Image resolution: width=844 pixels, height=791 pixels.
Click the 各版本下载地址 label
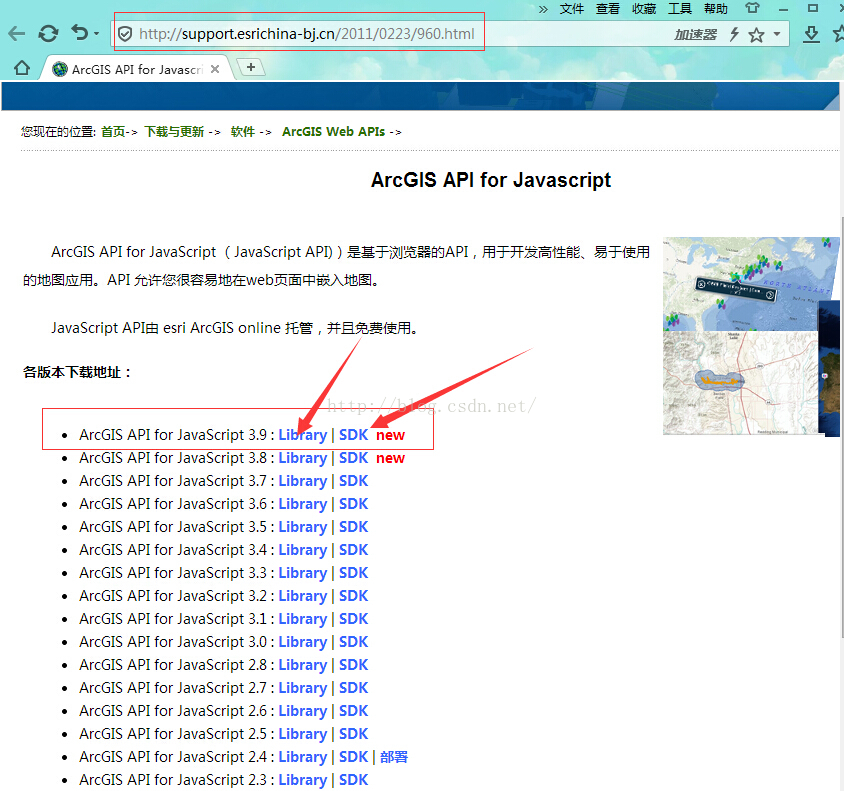click(77, 372)
